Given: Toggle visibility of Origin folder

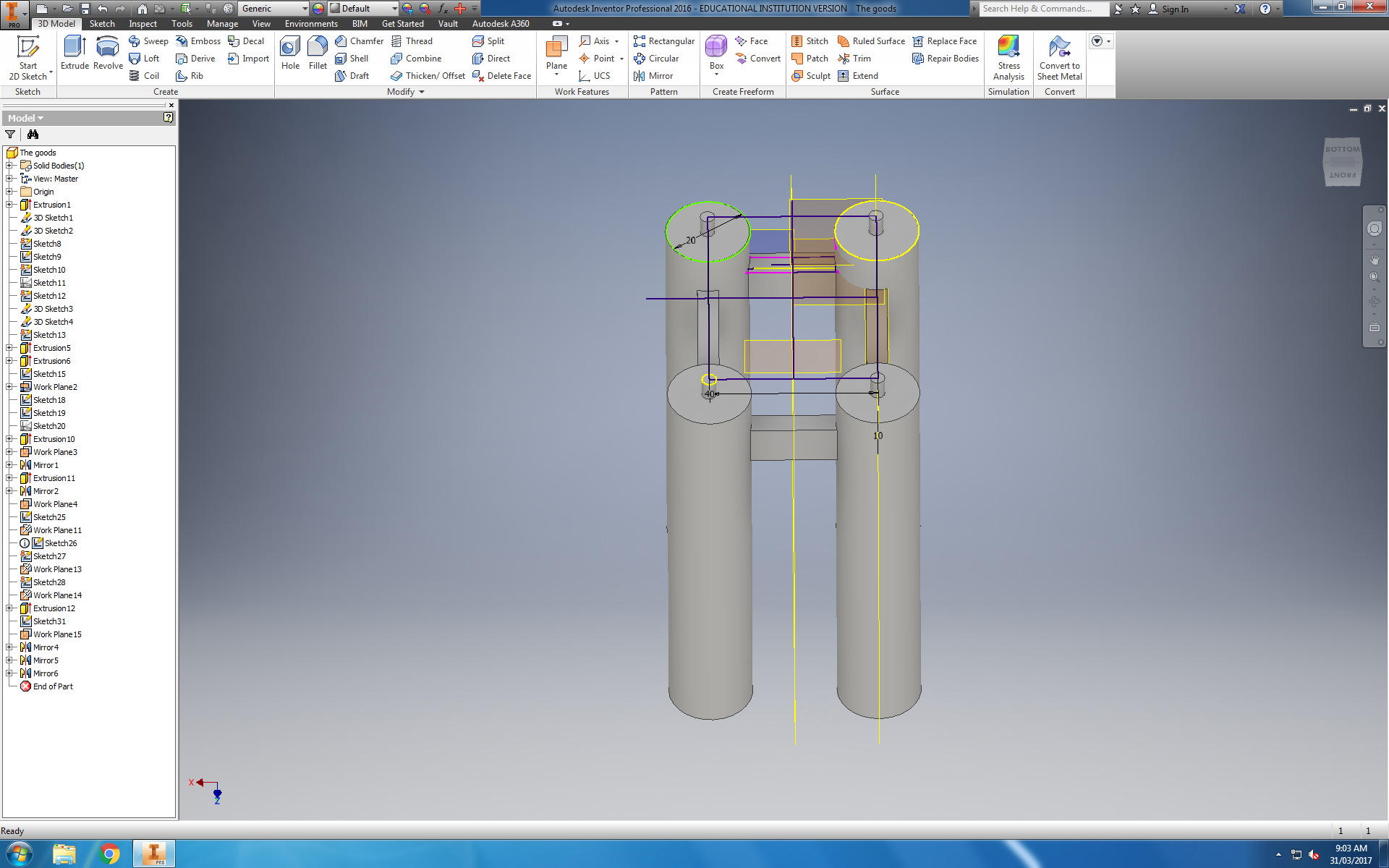Looking at the screenshot, I should [10, 191].
